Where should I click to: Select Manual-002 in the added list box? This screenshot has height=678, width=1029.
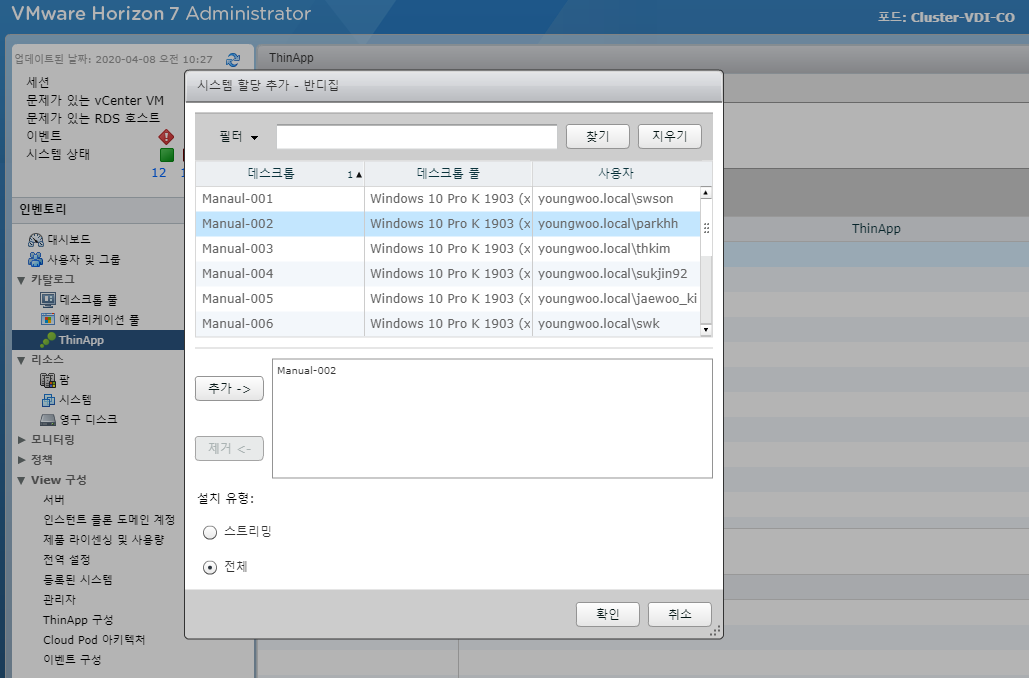(x=306, y=371)
